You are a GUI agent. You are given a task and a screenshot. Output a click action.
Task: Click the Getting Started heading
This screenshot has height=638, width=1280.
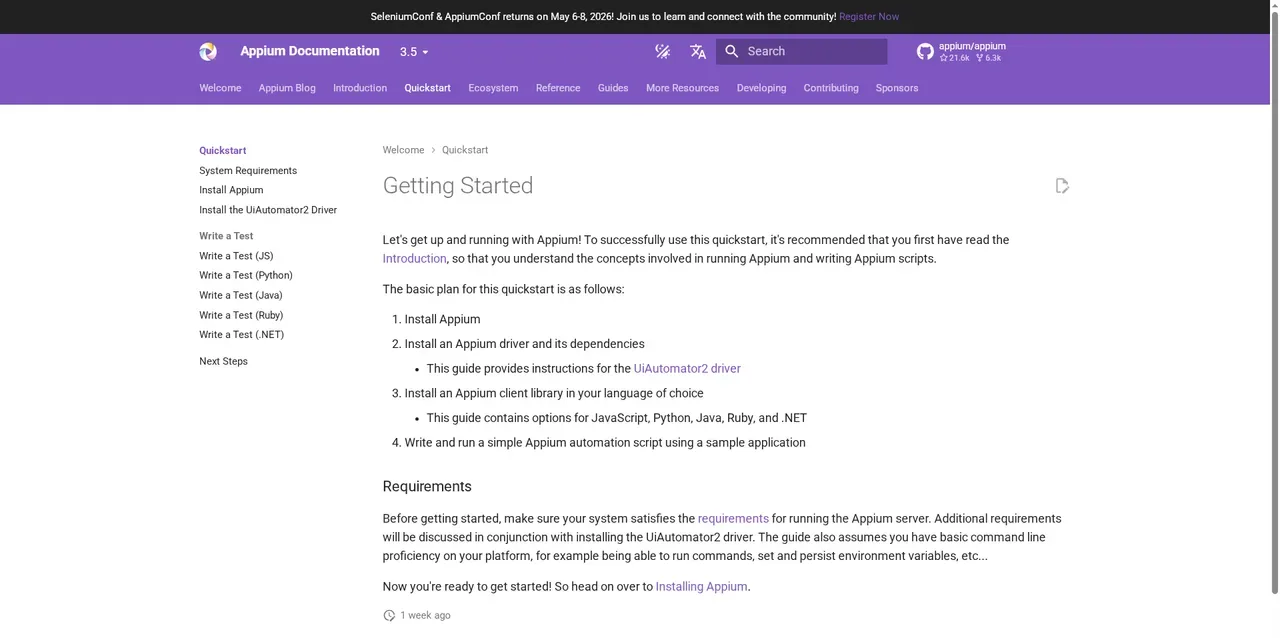click(x=458, y=186)
